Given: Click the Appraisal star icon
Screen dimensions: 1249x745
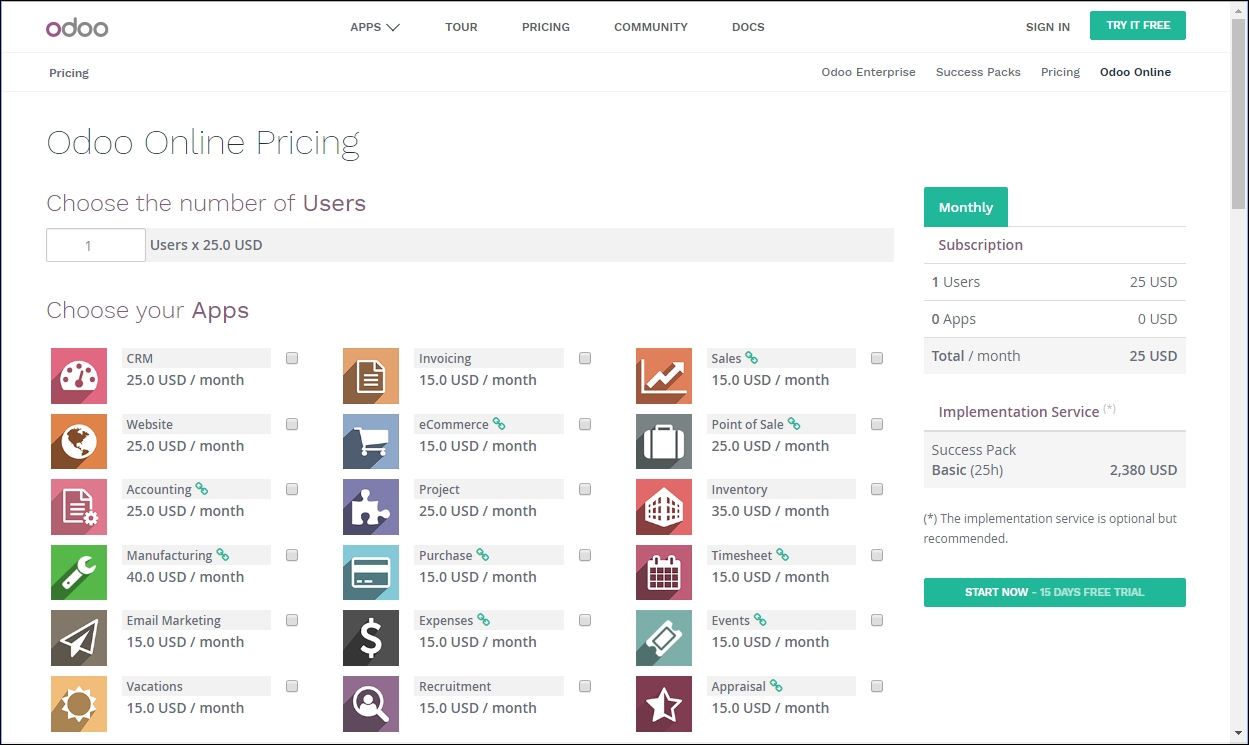Looking at the screenshot, I should pyautogui.click(x=664, y=704).
